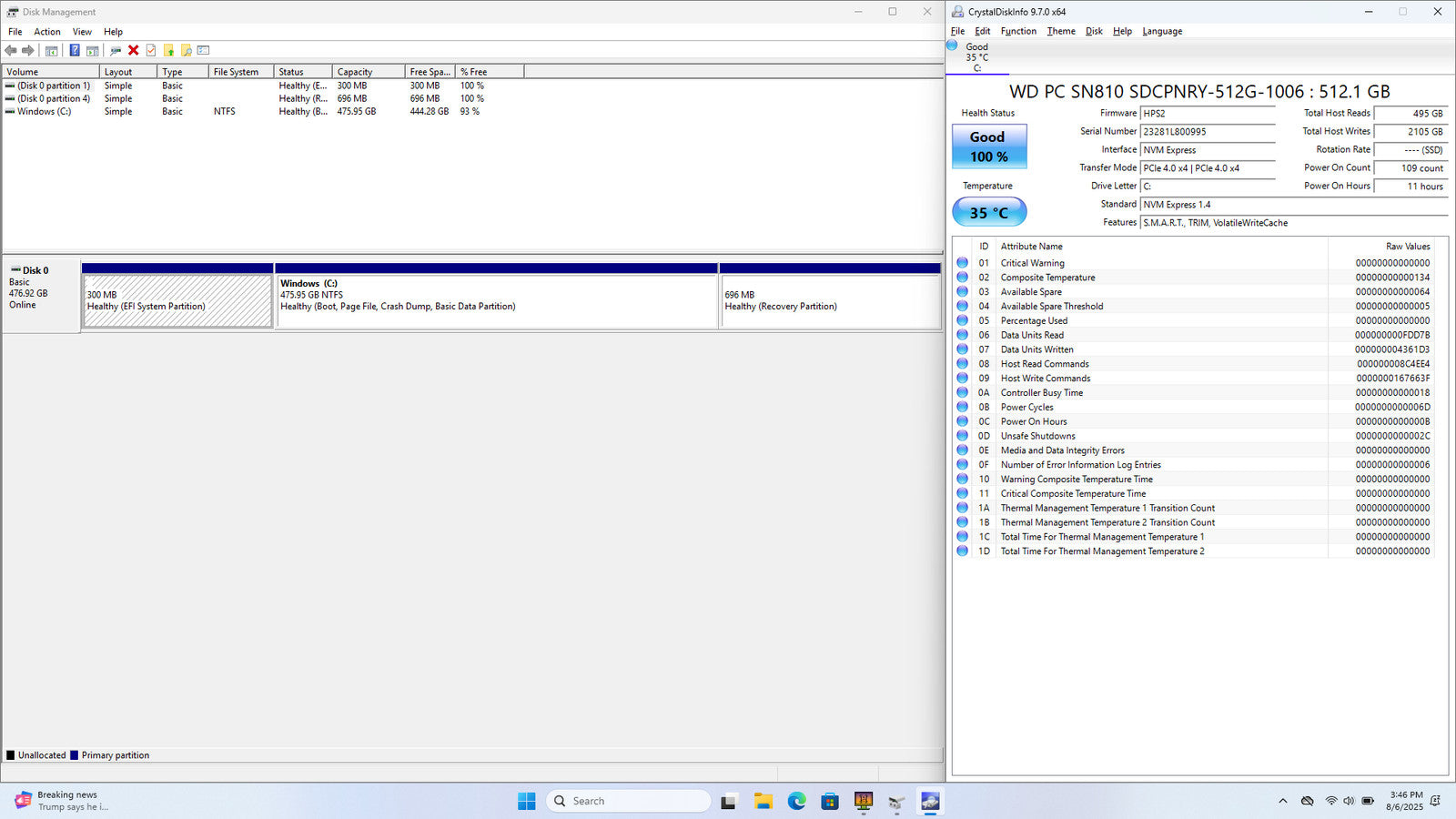Open the Function menu in CrystalDiskInfo
The height and width of the screenshot is (819, 1456).
[x=1018, y=31]
